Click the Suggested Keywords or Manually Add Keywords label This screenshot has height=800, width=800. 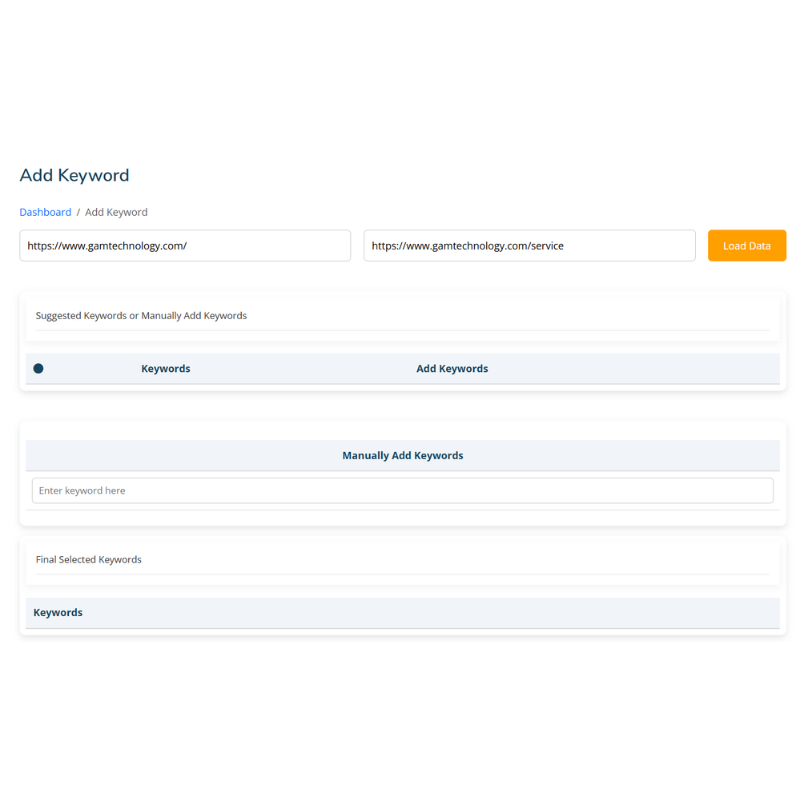pos(140,315)
